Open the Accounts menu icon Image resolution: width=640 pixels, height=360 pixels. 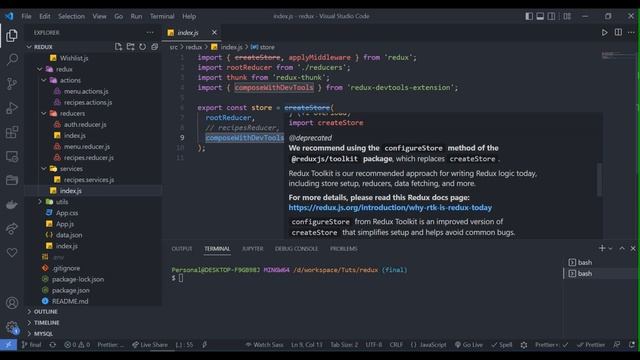pos(12,303)
